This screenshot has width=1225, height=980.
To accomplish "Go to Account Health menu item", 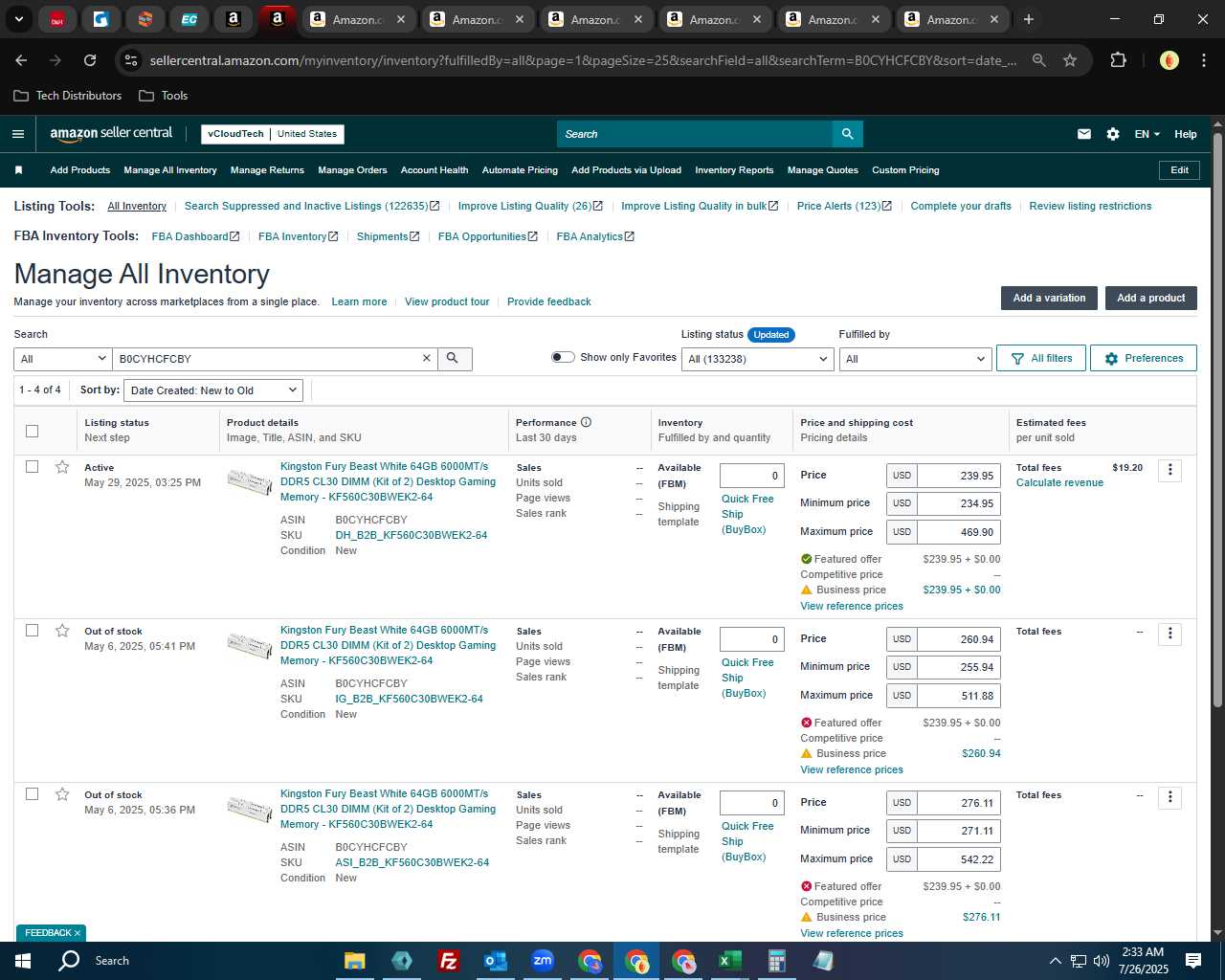I will coord(434,170).
